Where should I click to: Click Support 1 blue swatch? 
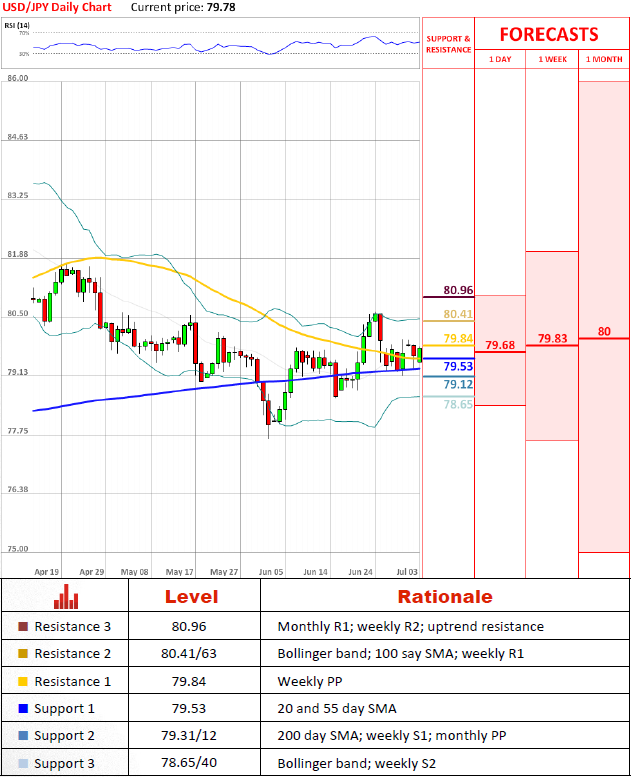point(23,709)
